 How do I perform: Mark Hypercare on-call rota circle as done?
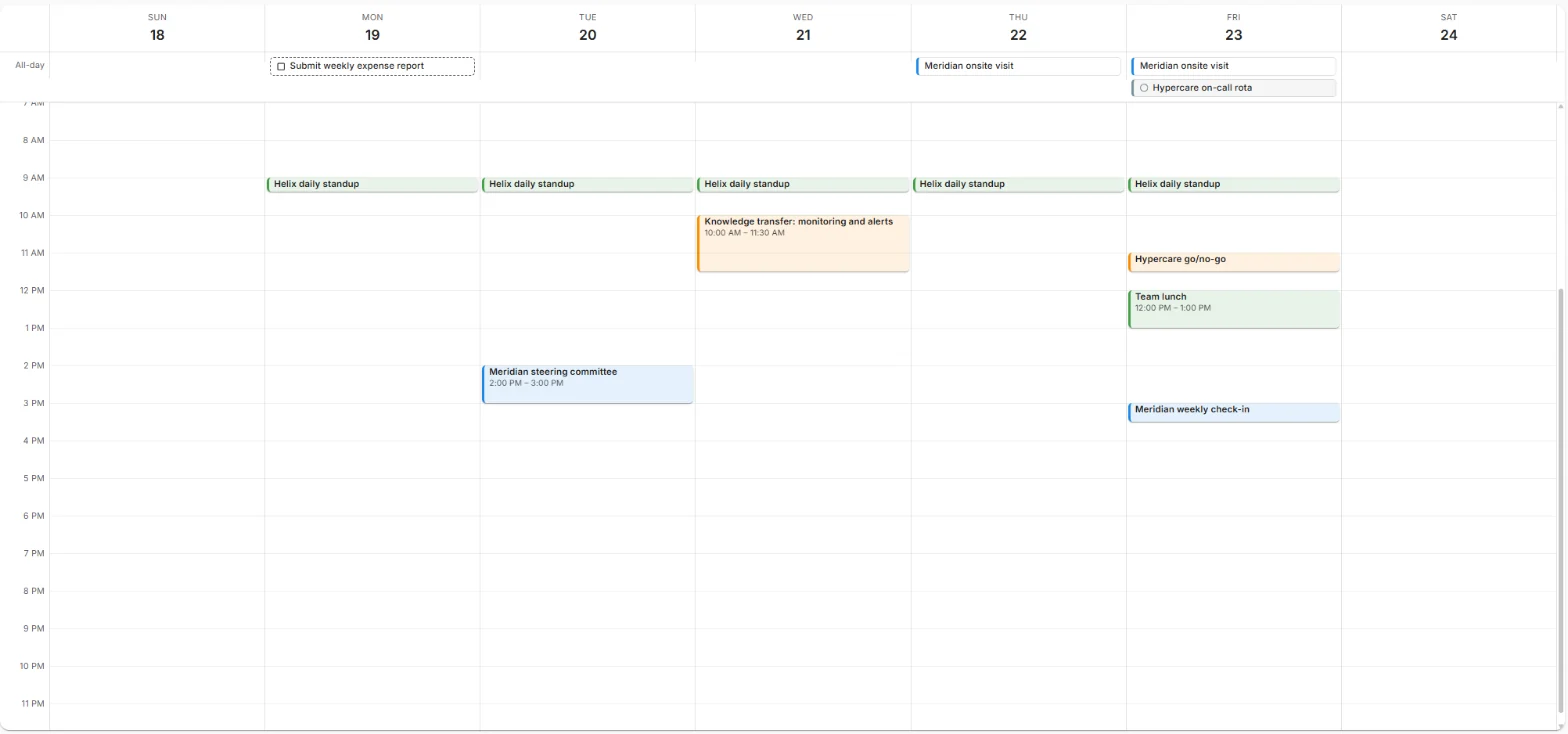[x=1144, y=88]
